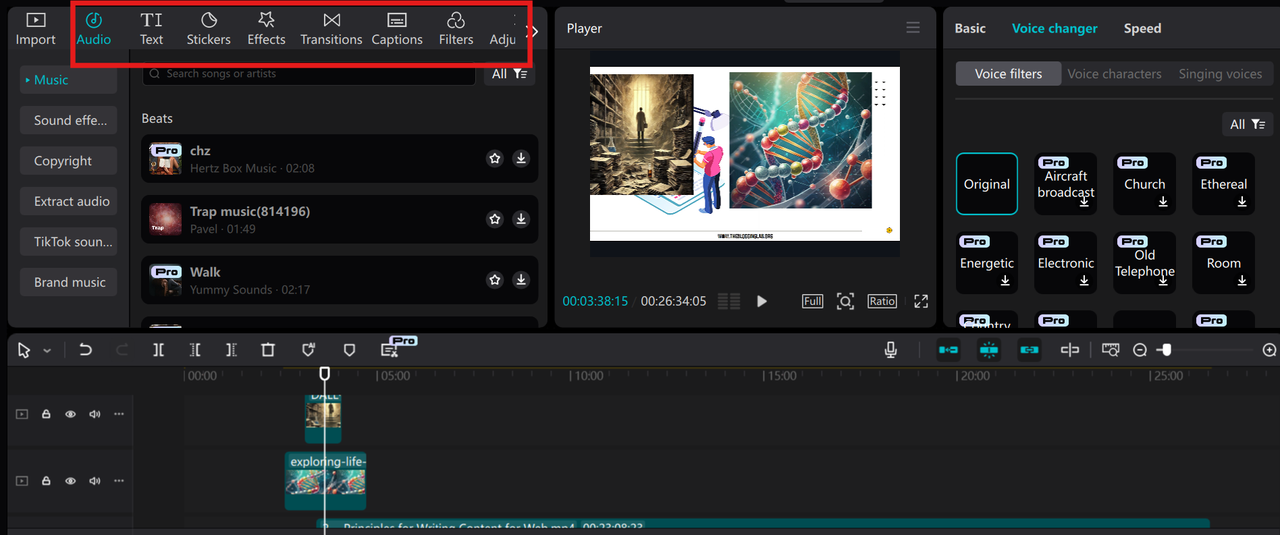Click the Split clip tool icon

click(159, 350)
